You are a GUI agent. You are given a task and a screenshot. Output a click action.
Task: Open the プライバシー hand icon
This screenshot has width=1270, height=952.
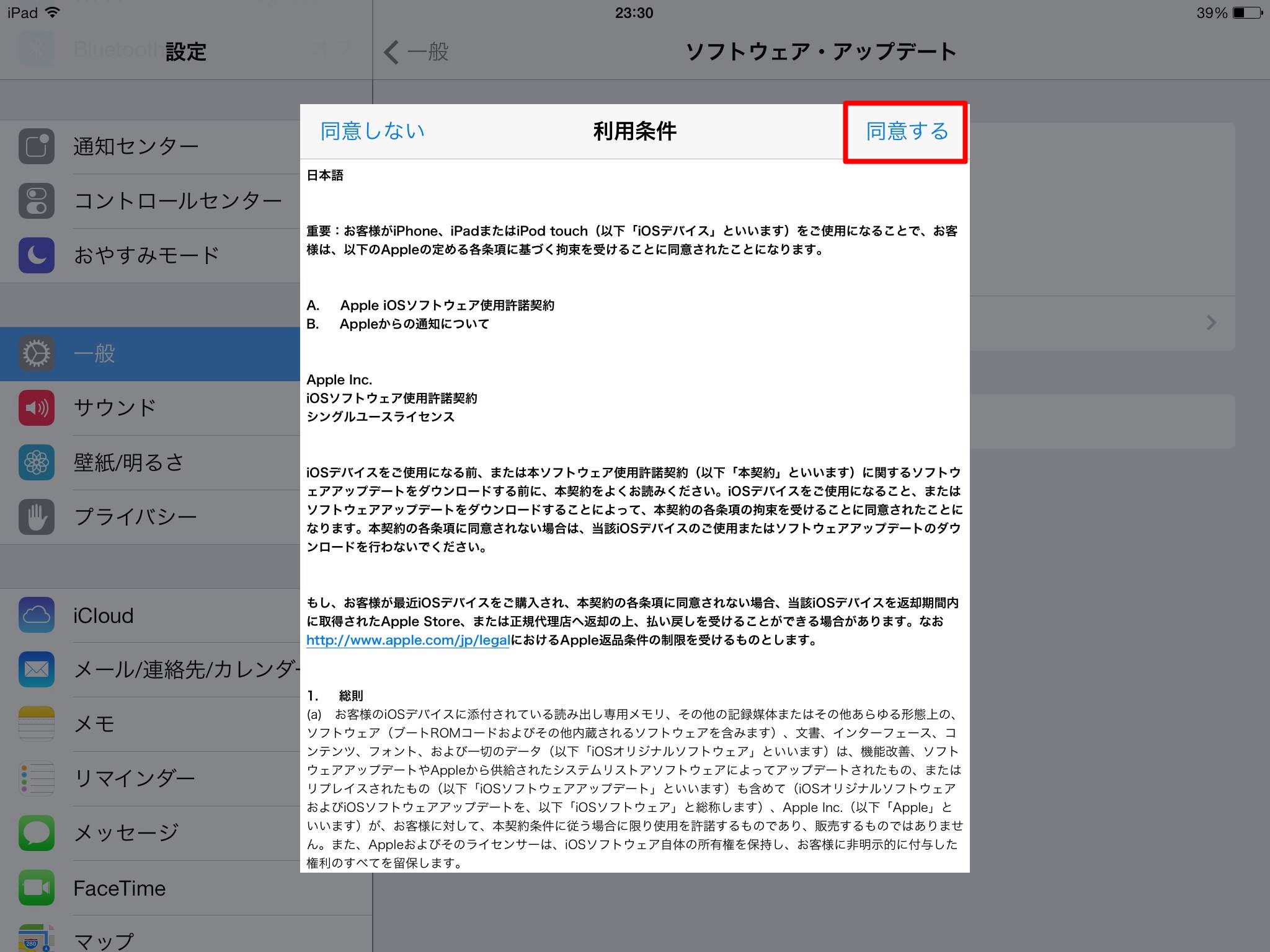(37, 517)
